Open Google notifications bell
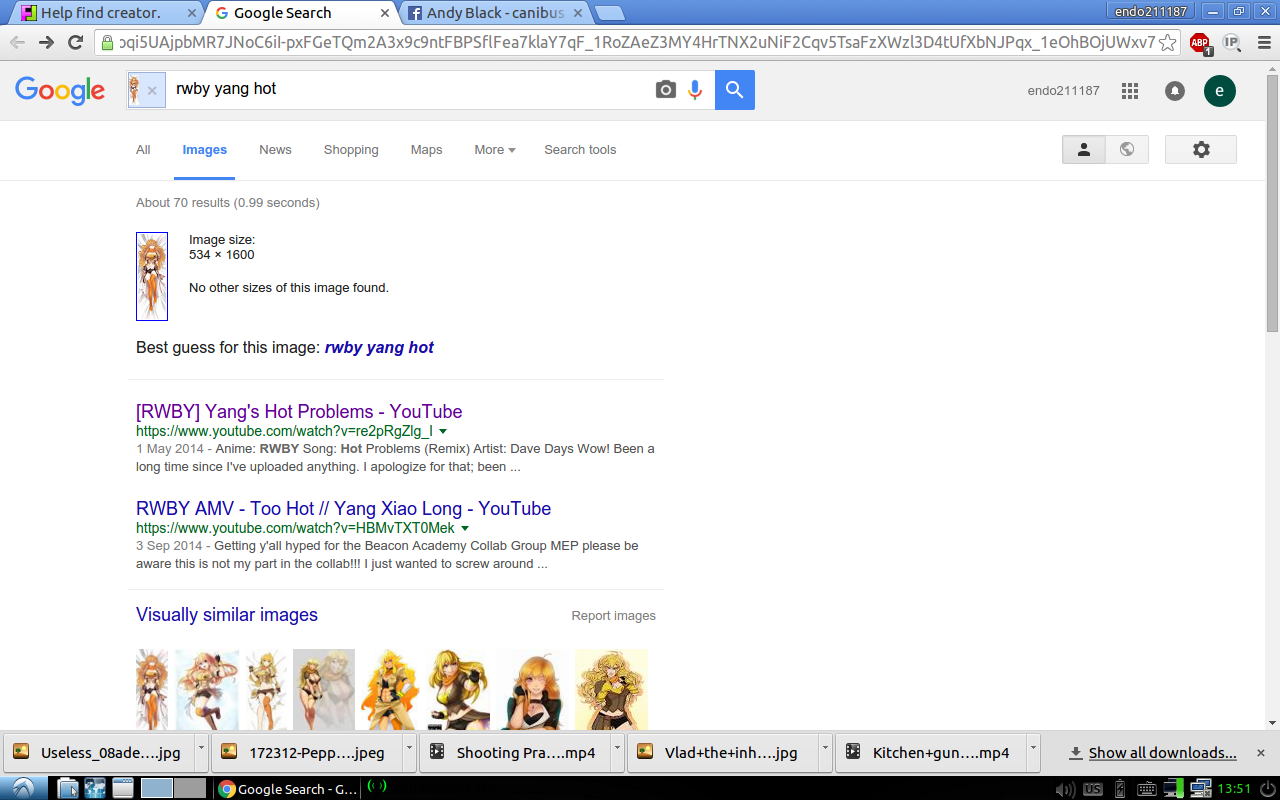Screen dimensions: 1280x800 (1175, 91)
